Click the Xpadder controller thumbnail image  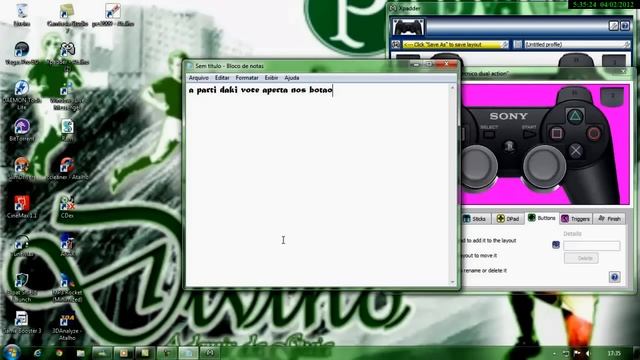pos(408,27)
